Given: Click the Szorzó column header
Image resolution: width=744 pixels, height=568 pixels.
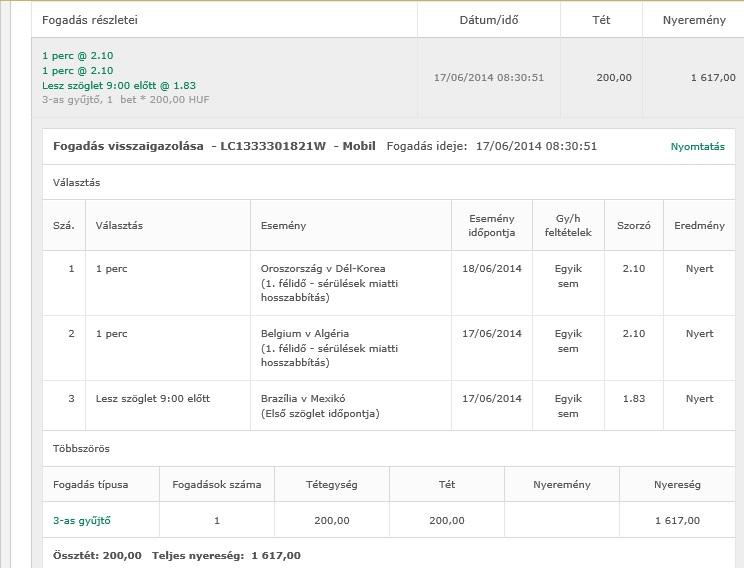Looking at the screenshot, I should (x=633, y=225).
